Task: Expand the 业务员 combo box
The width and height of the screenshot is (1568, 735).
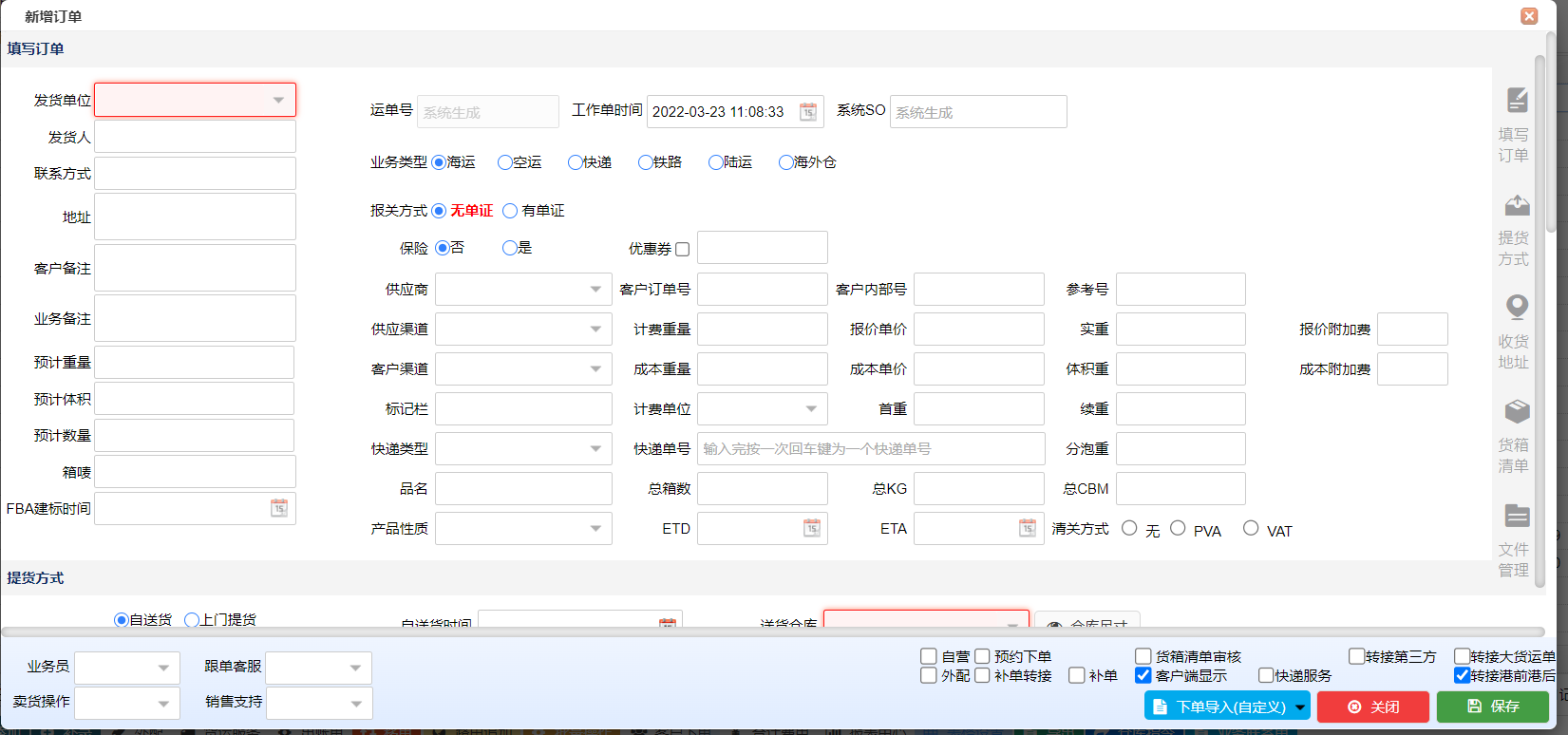Action: (x=163, y=668)
